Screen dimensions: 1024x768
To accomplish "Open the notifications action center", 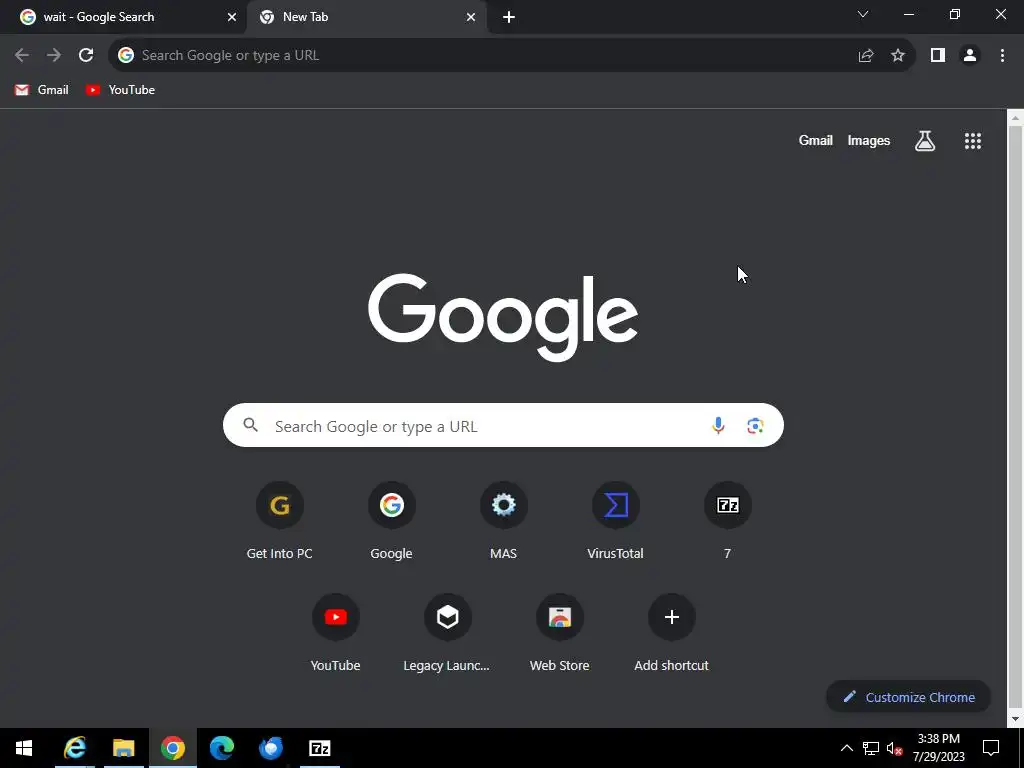I will click(991, 748).
